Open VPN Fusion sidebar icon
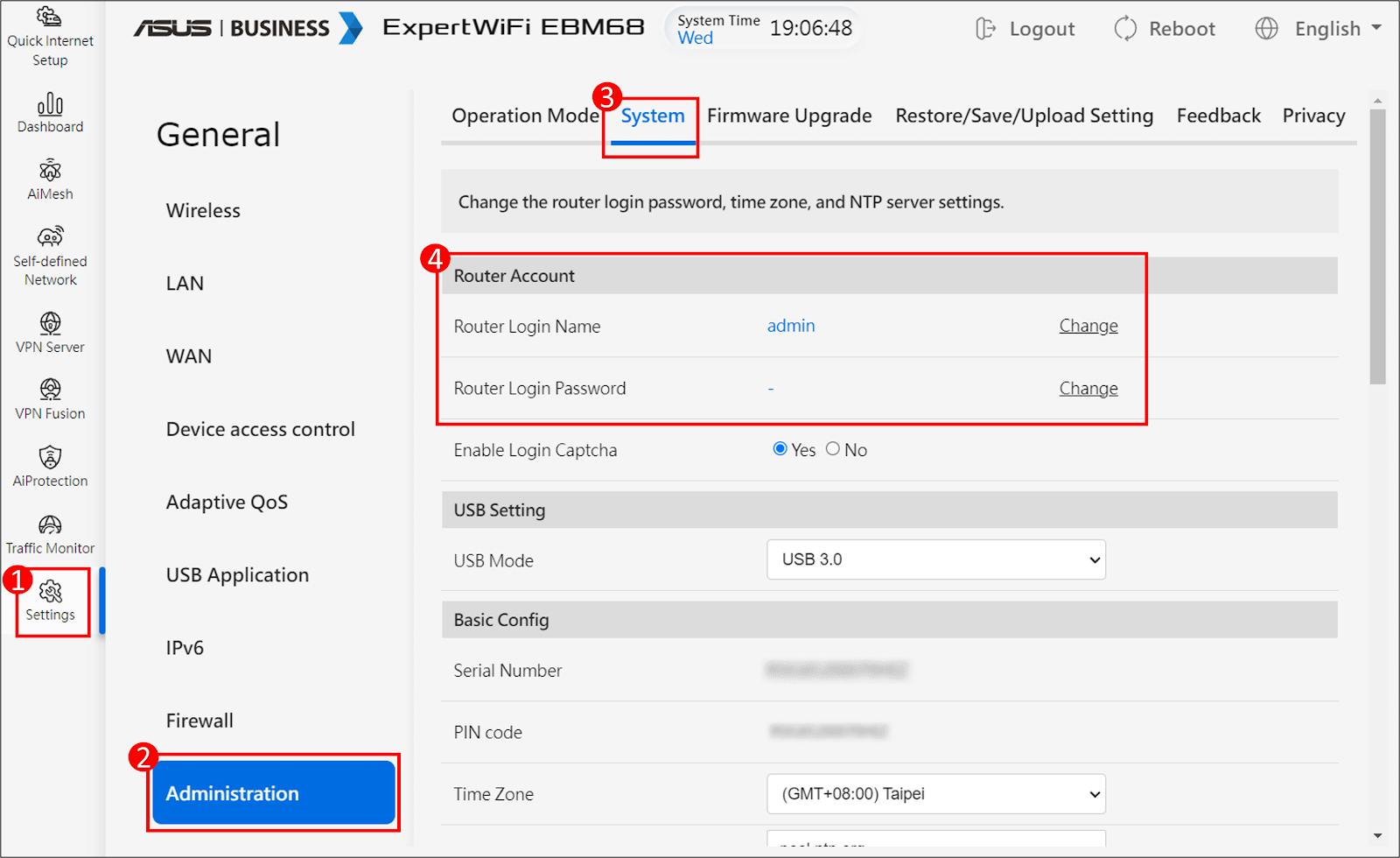 pos(50,390)
